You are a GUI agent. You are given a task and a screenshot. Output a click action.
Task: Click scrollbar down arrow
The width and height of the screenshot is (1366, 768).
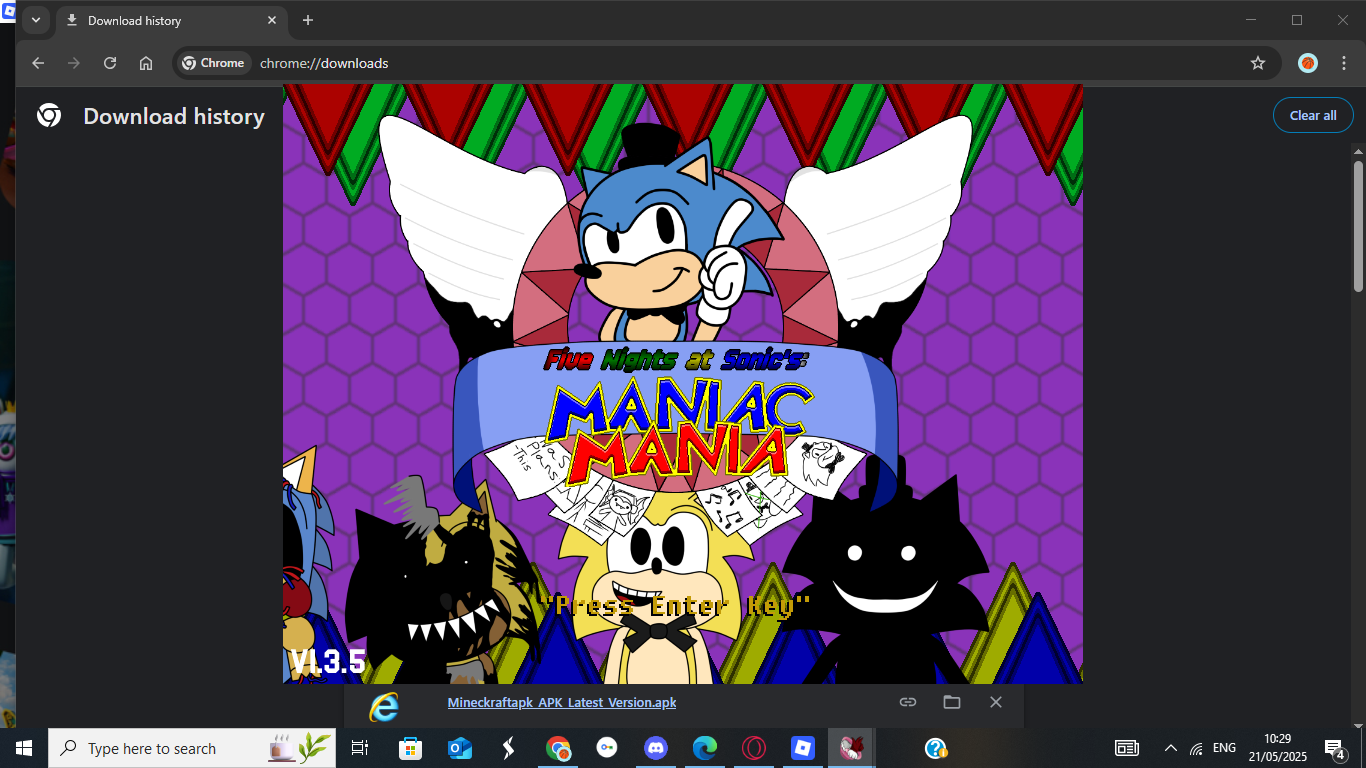[1358, 725]
